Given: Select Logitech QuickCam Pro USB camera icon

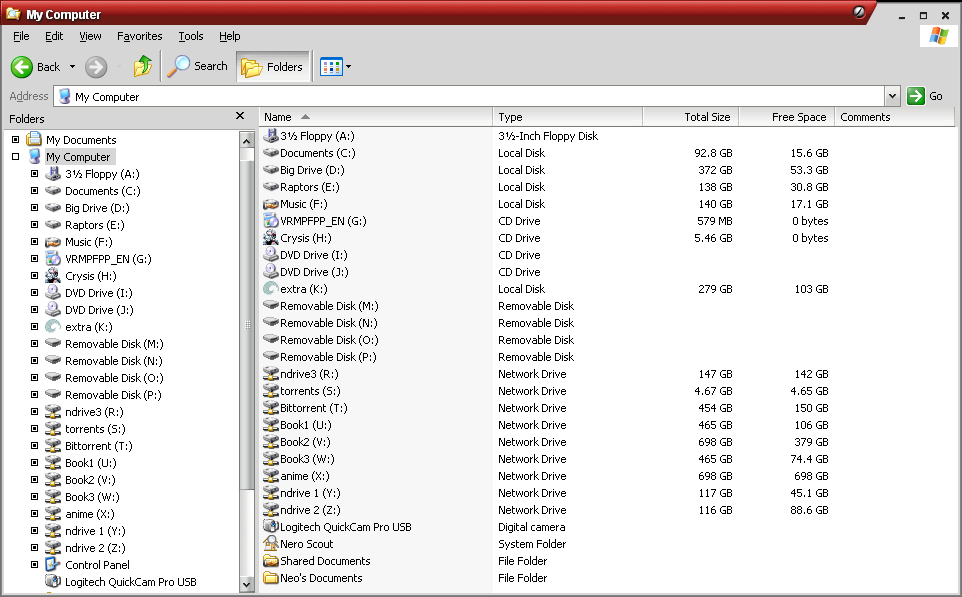Looking at the screenshot, I should 271,526.
